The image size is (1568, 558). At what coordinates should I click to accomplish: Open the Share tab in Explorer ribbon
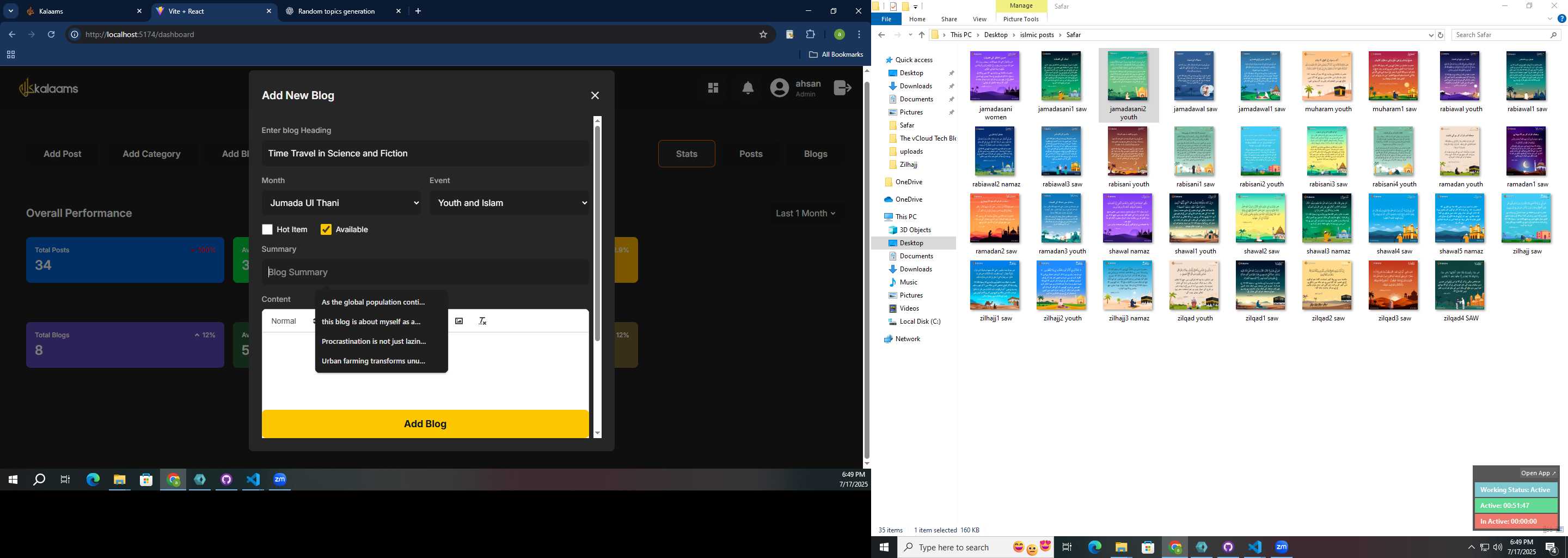pyautogui.click(x=949, y=19)
